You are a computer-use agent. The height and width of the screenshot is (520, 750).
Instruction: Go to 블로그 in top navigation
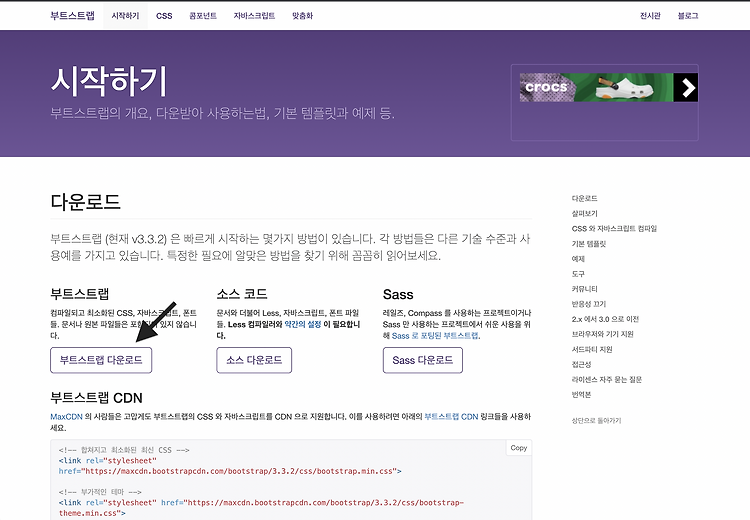[688, 16]
